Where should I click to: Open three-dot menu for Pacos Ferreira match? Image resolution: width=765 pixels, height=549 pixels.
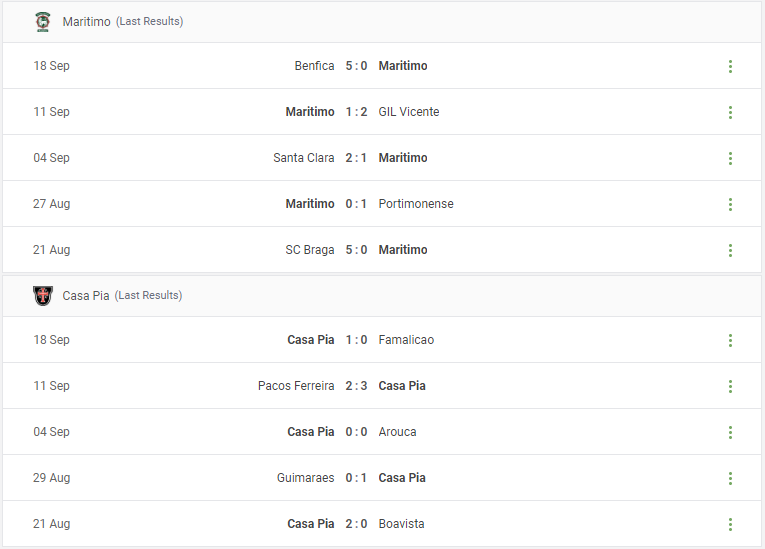tap(730, 386)
